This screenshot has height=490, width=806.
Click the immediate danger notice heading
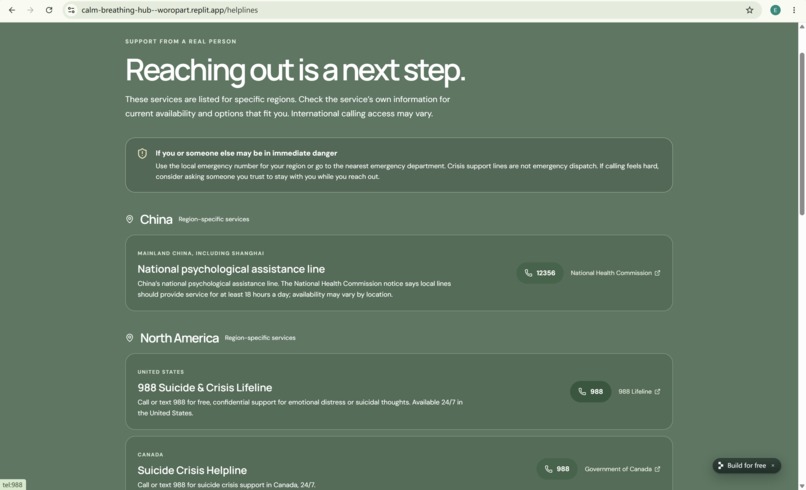[x=246, y=153]
